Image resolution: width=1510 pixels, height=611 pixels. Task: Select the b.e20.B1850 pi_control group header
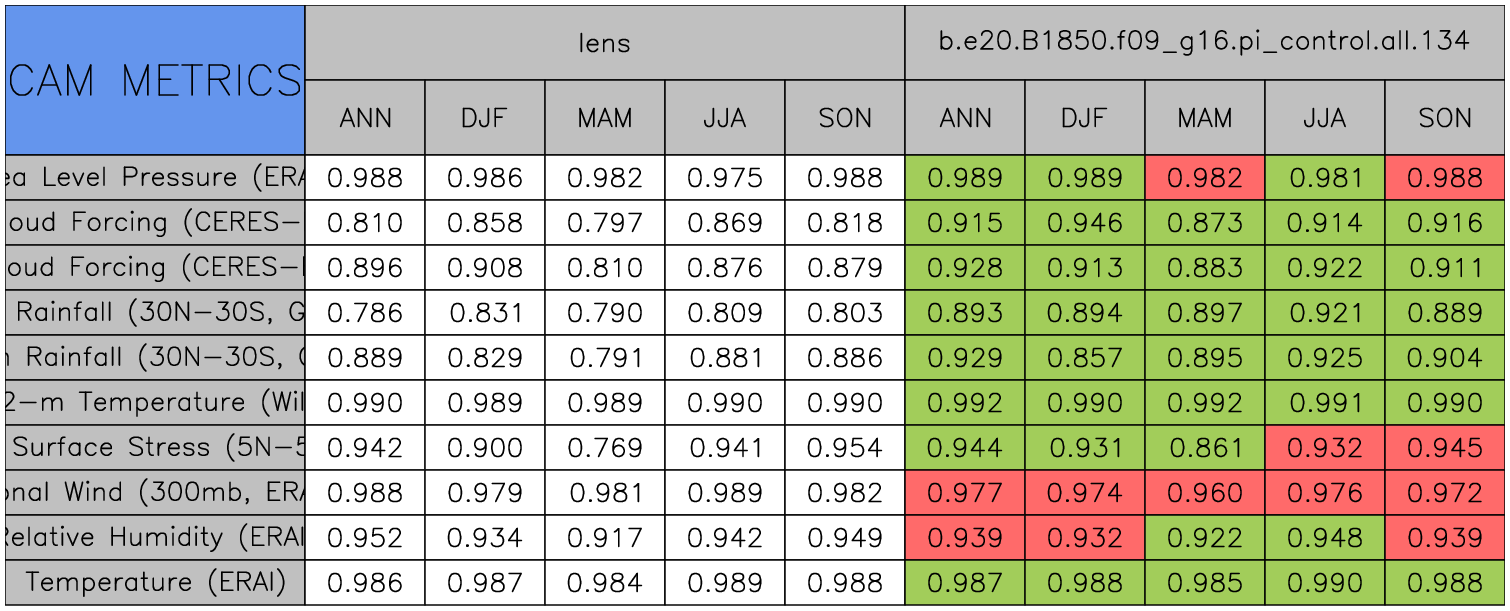tap(1204, 42)
